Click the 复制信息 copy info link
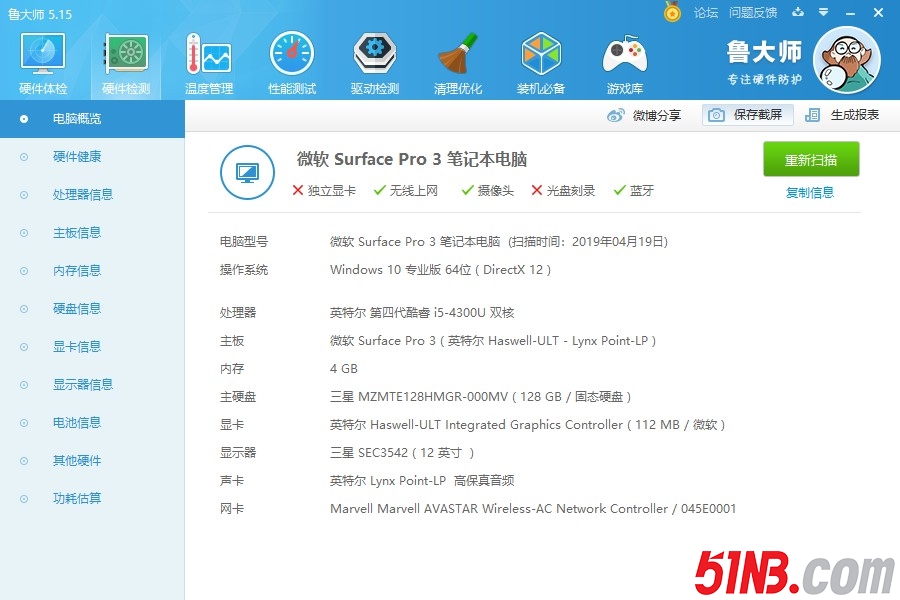900x600 pixels. tap(810, 193)
